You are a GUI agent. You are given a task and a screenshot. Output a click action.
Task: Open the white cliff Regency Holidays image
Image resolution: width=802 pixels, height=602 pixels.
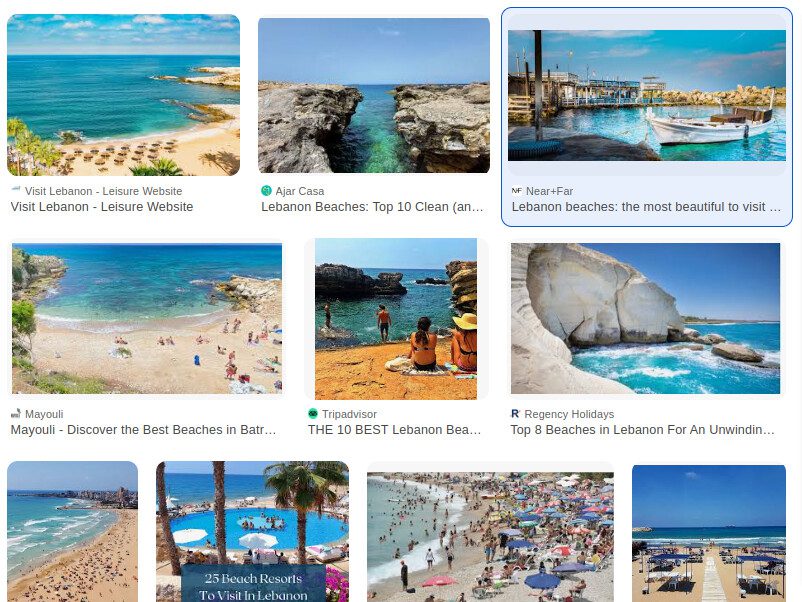645,318
